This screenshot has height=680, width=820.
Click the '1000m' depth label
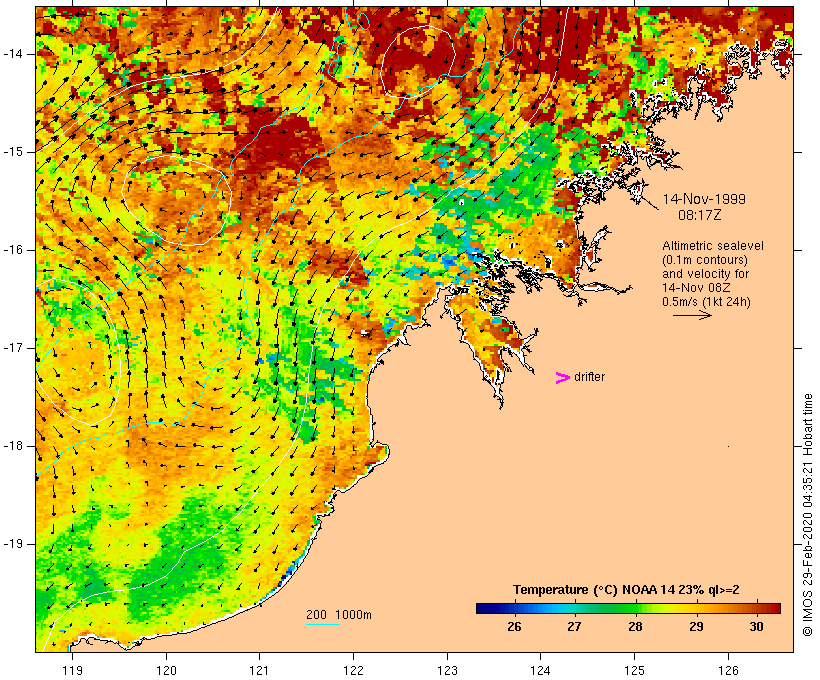353,615
